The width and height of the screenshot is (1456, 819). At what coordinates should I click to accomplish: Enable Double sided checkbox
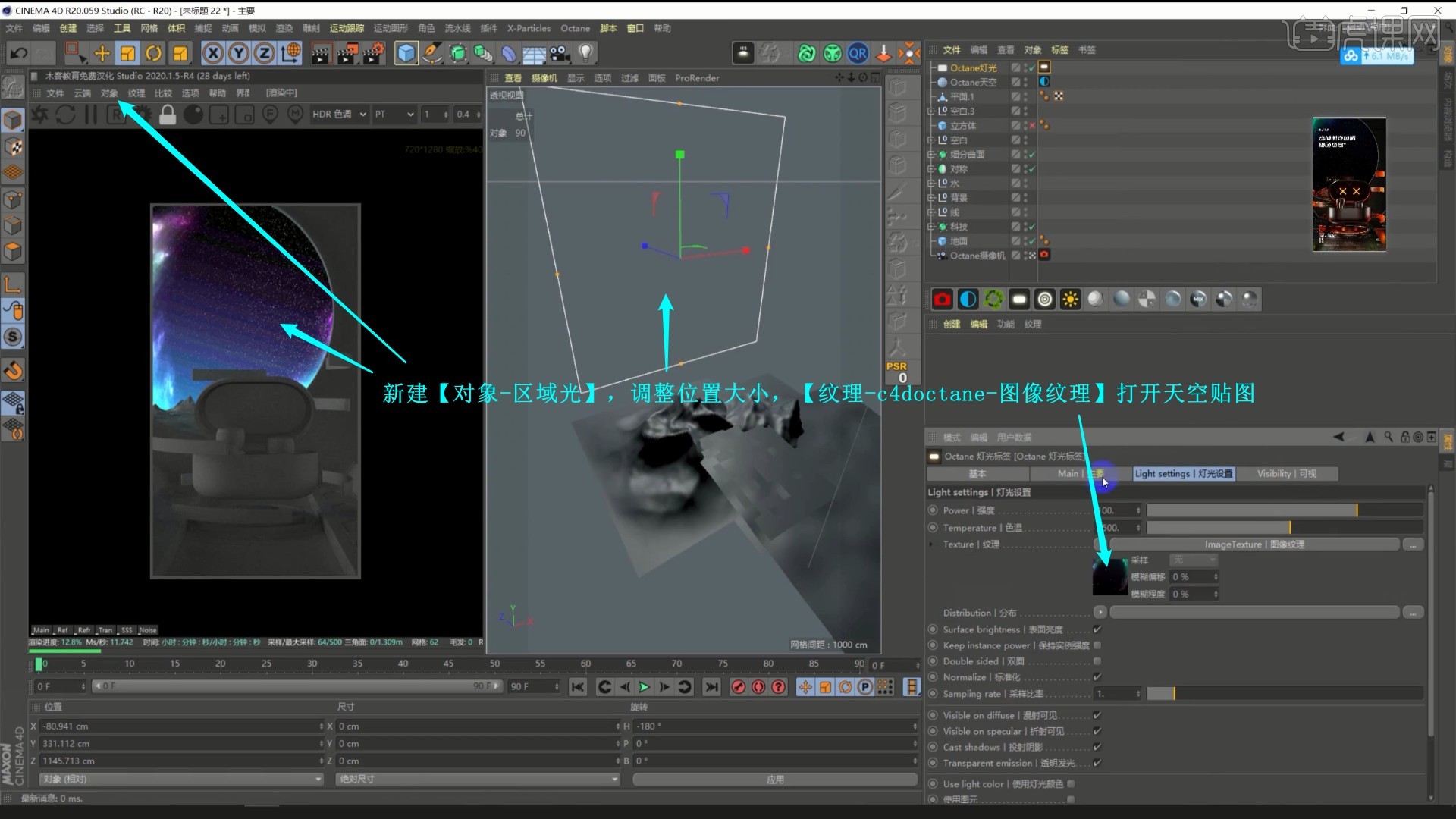(x=1097, y=661)
